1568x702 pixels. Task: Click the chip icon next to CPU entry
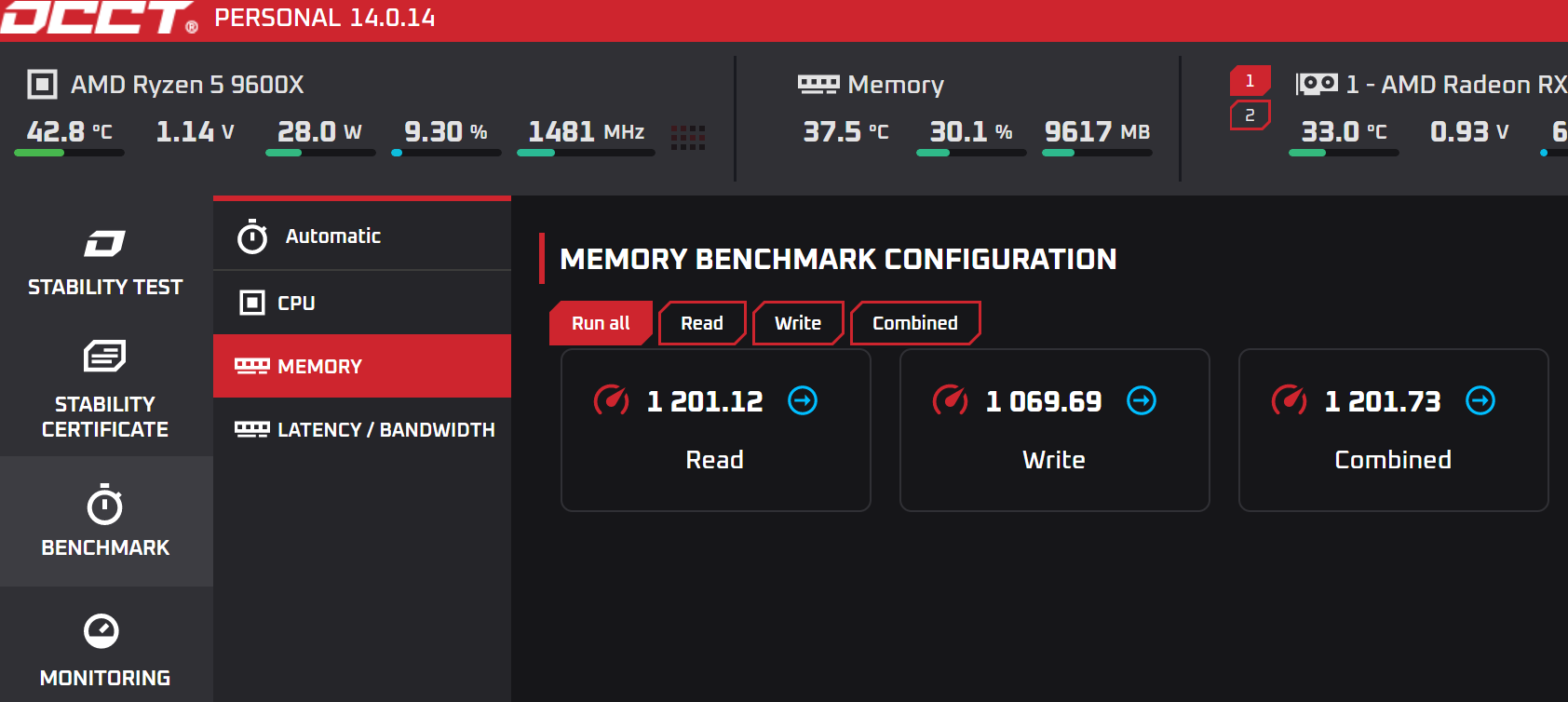click(252, 303)
